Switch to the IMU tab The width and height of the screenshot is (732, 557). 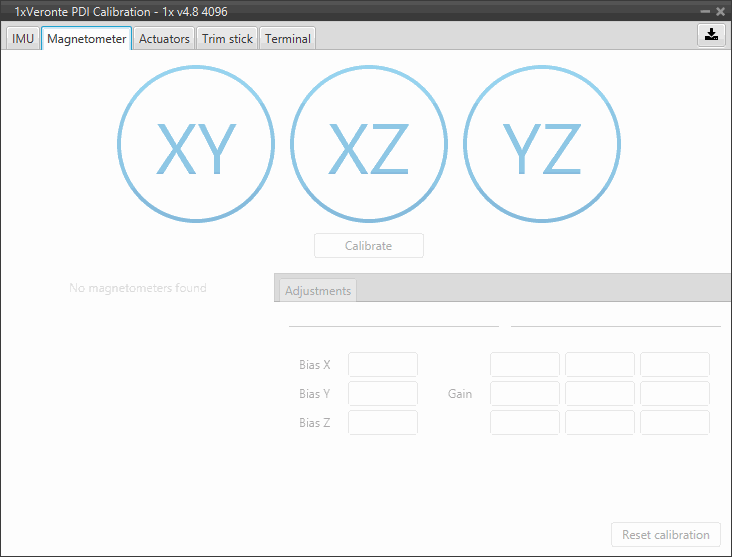pos(23,39)
